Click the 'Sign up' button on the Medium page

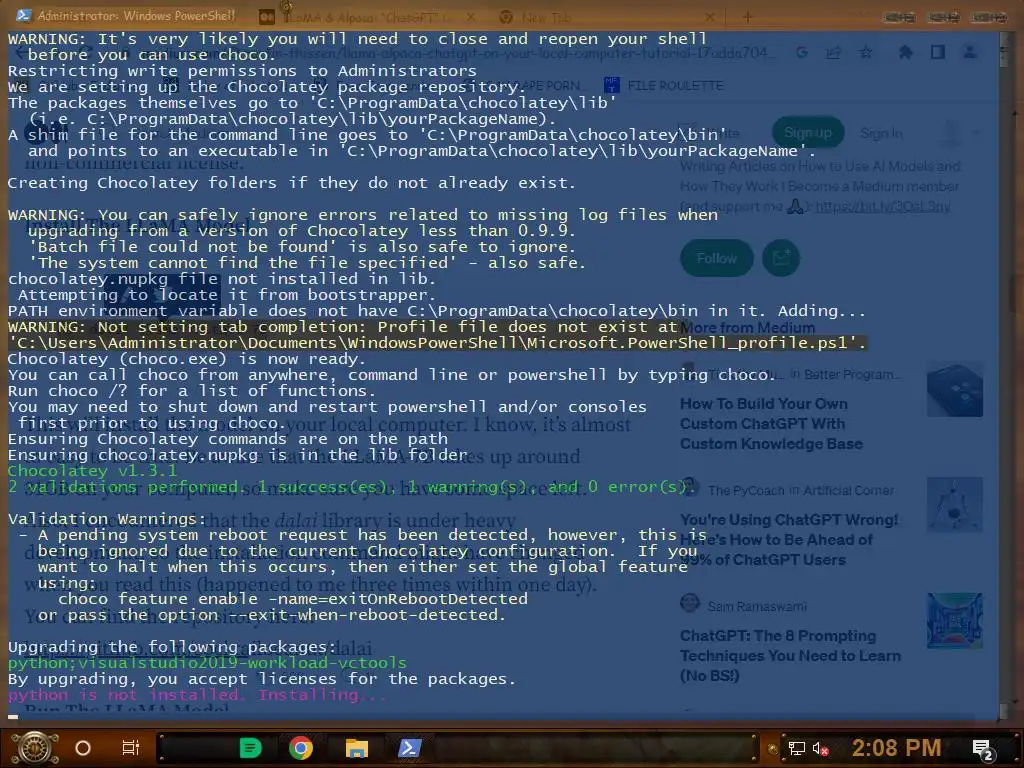(x=808, y=133)
